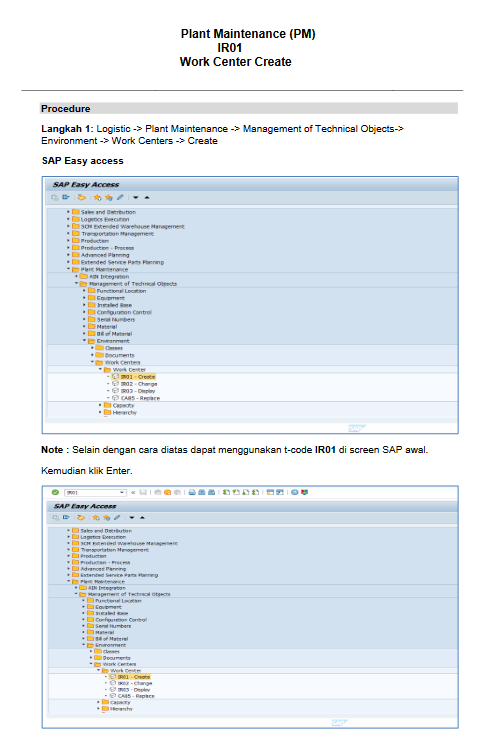Select Bill of Material folder in upper tree
The height and width of the screenshot is (734, 494).
pos(110,334)
